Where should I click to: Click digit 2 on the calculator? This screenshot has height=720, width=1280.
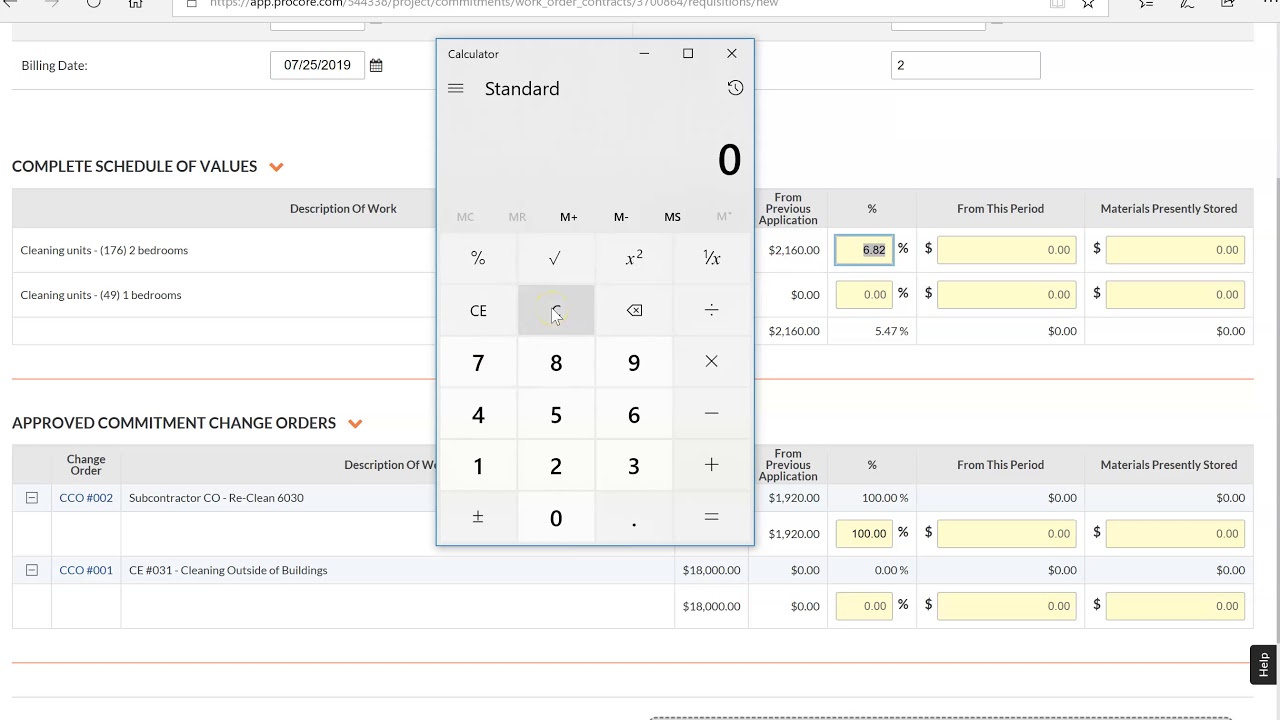pos(556,465)
